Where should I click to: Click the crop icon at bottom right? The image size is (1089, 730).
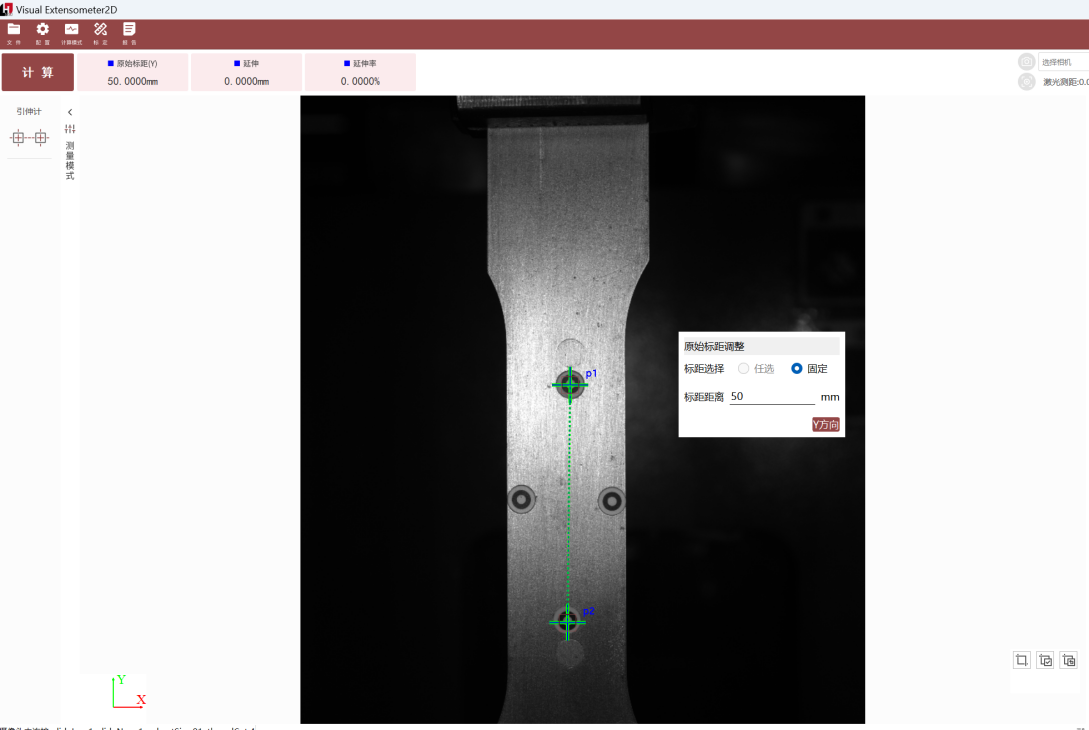1021,660
